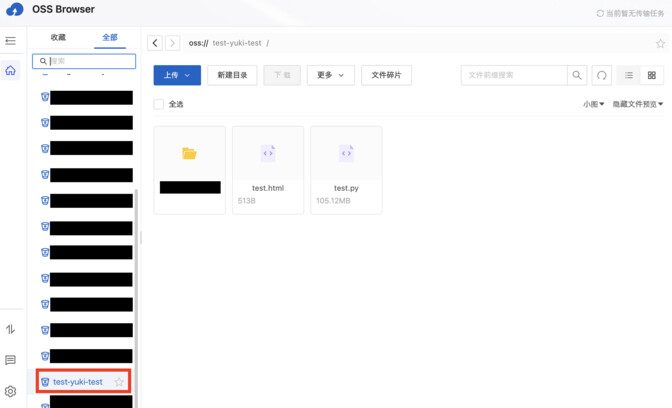This screenshot has height=408, width=672.
Task: Check the 全选 select-all checkbox
Action: click(159, 104)
